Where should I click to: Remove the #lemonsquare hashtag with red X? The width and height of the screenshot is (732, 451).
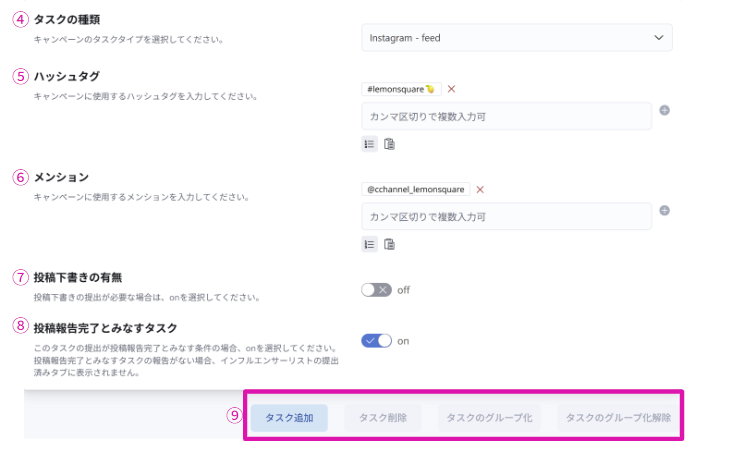[451, 89]
